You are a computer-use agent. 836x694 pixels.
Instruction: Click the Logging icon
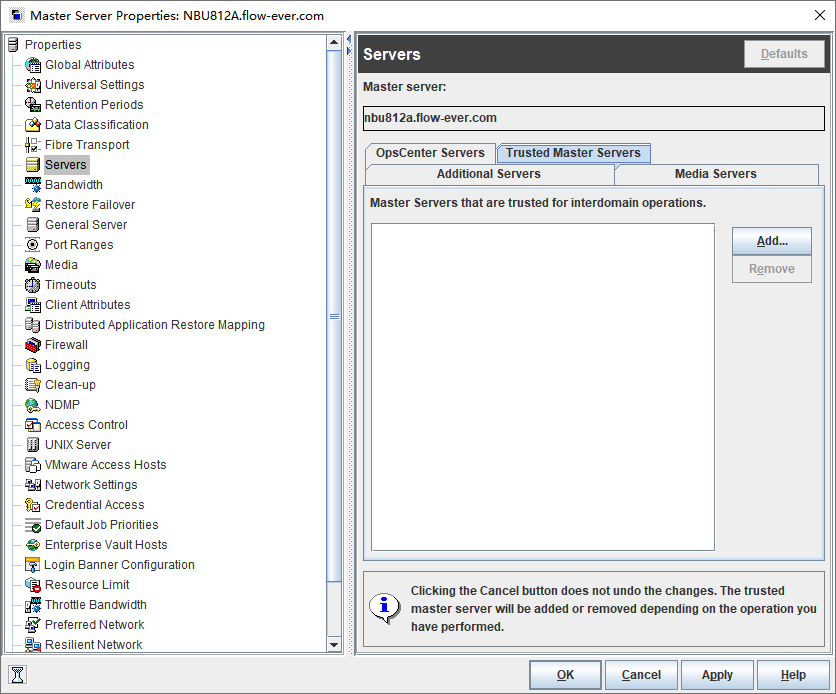[33, 365]
